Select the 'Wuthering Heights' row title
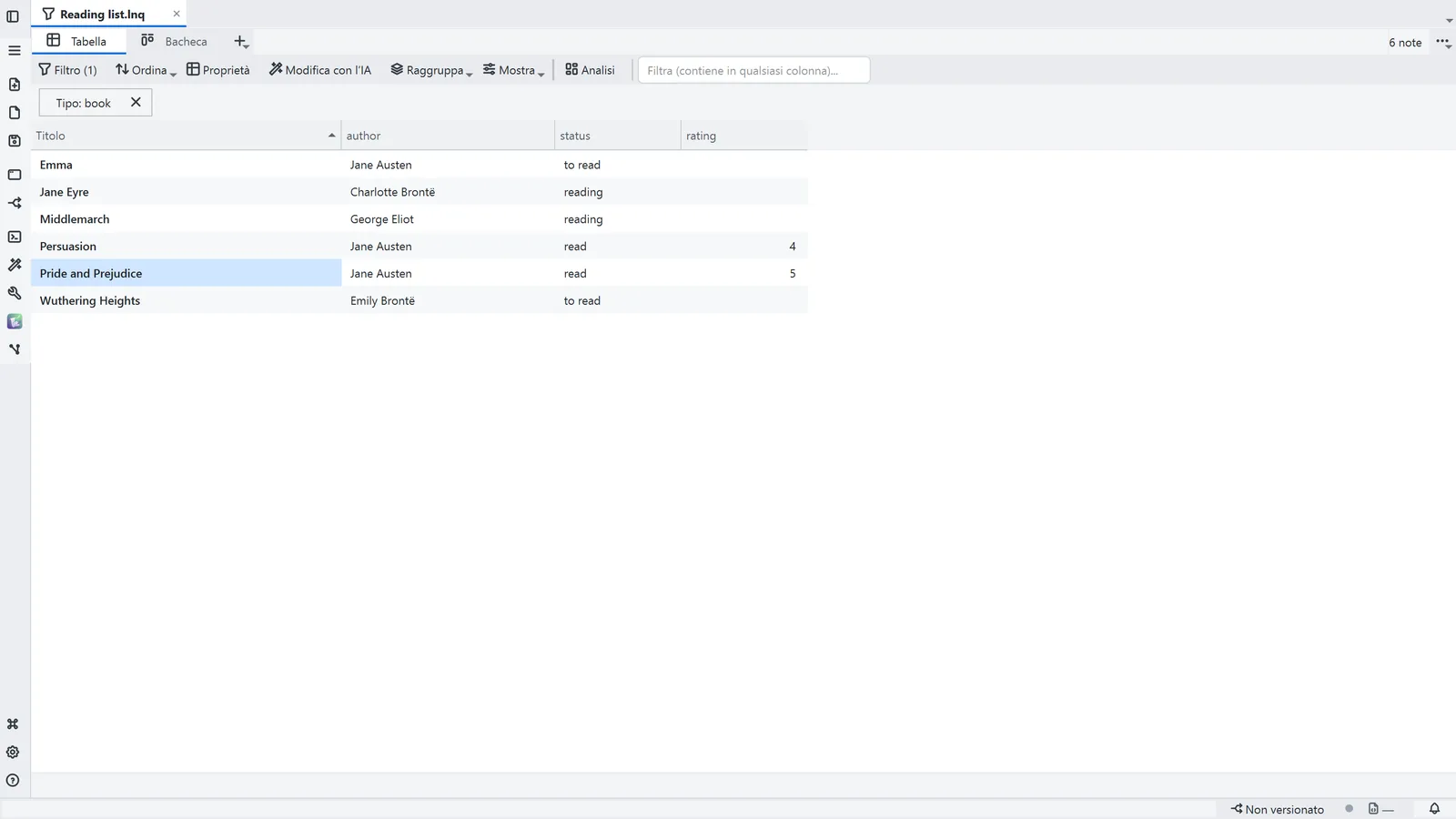Viewport: 1456px width, 819px height. 90,300
